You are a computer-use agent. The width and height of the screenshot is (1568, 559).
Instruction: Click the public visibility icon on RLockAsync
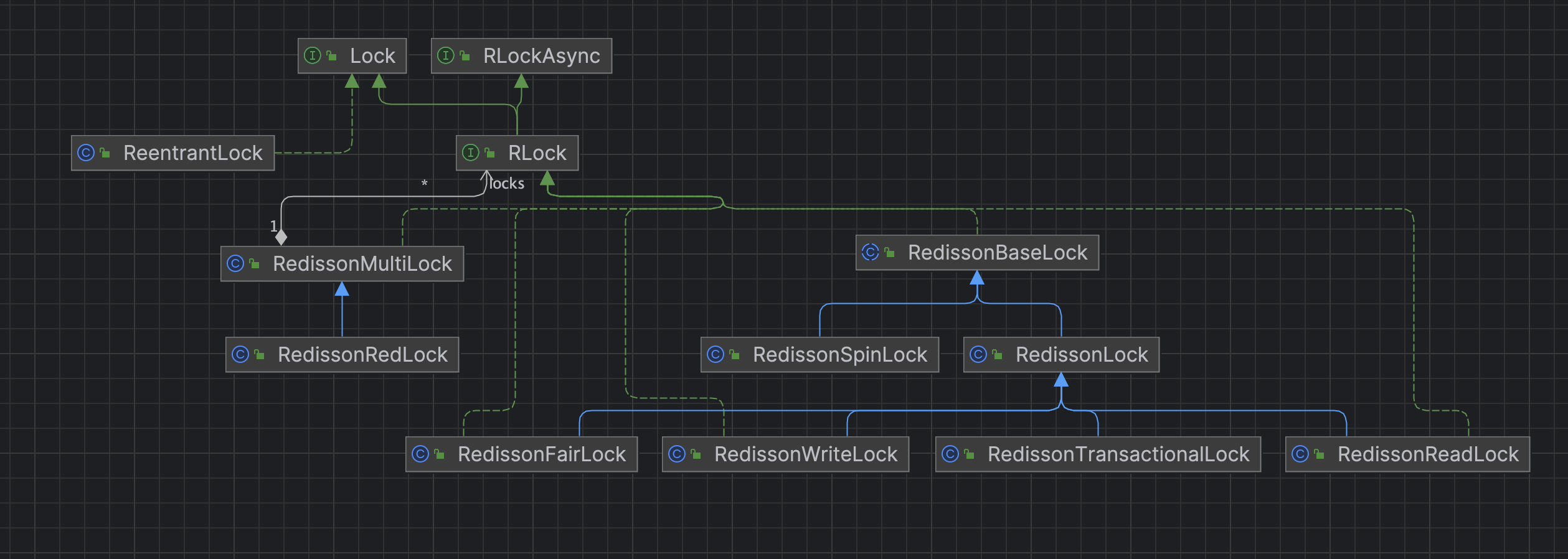pos(465,56)
